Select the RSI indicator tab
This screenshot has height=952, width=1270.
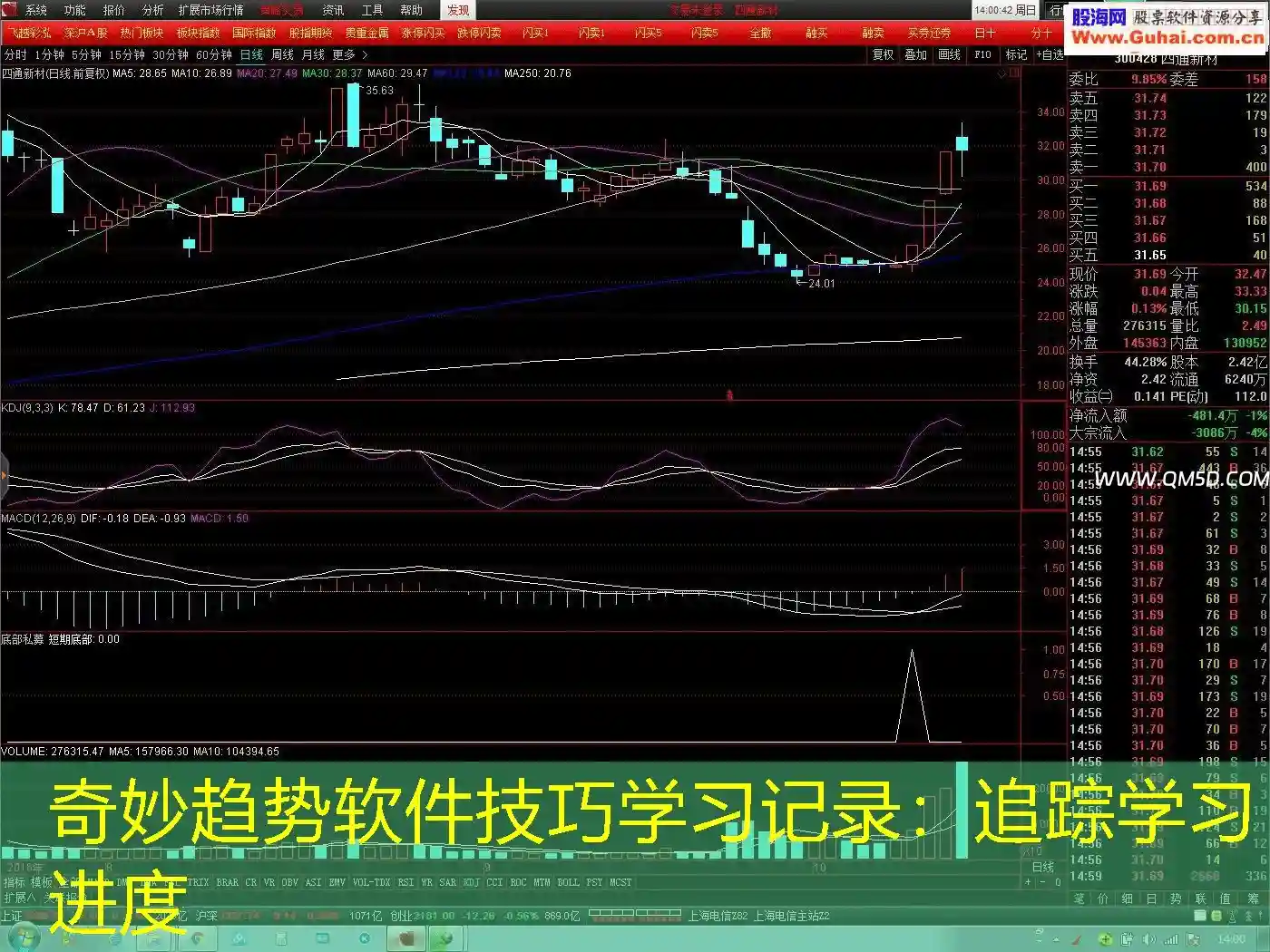tap(405, 882)
